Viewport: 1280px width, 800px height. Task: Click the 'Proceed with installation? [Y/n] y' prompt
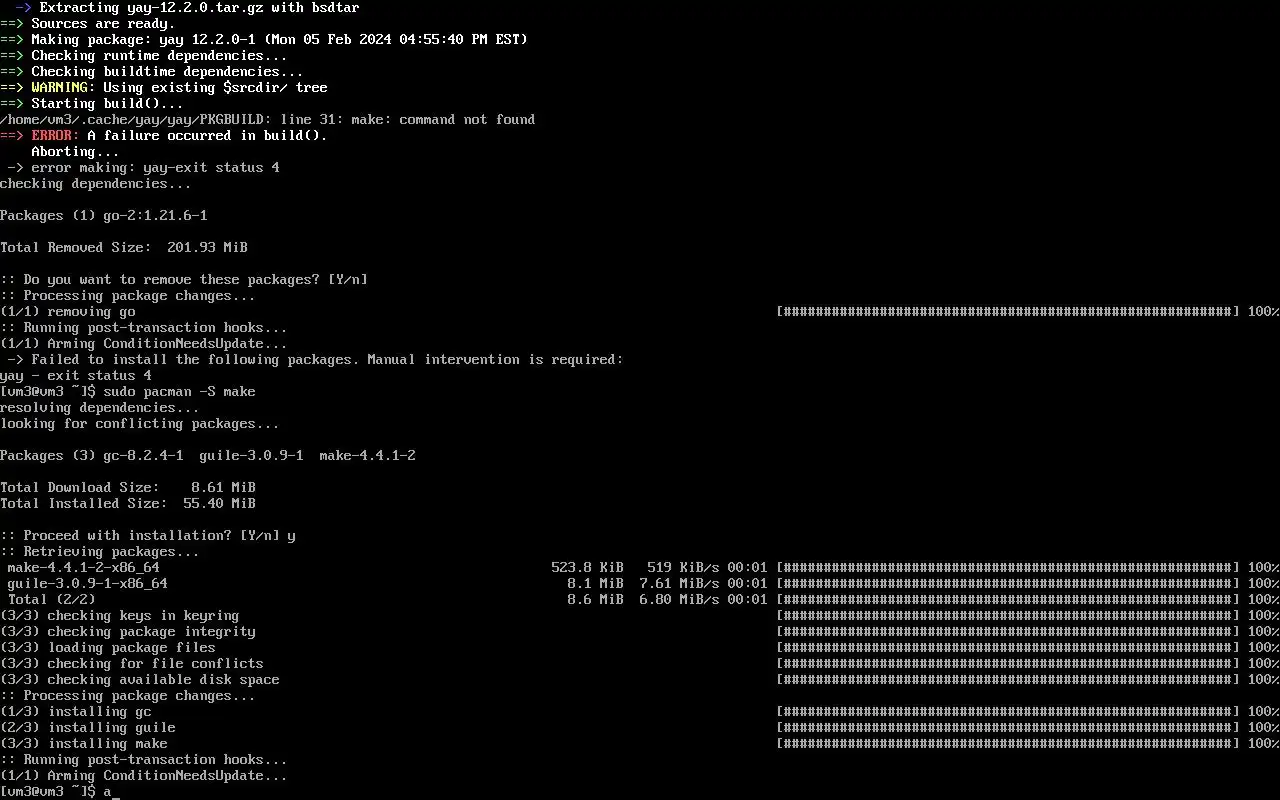[147, 535]
